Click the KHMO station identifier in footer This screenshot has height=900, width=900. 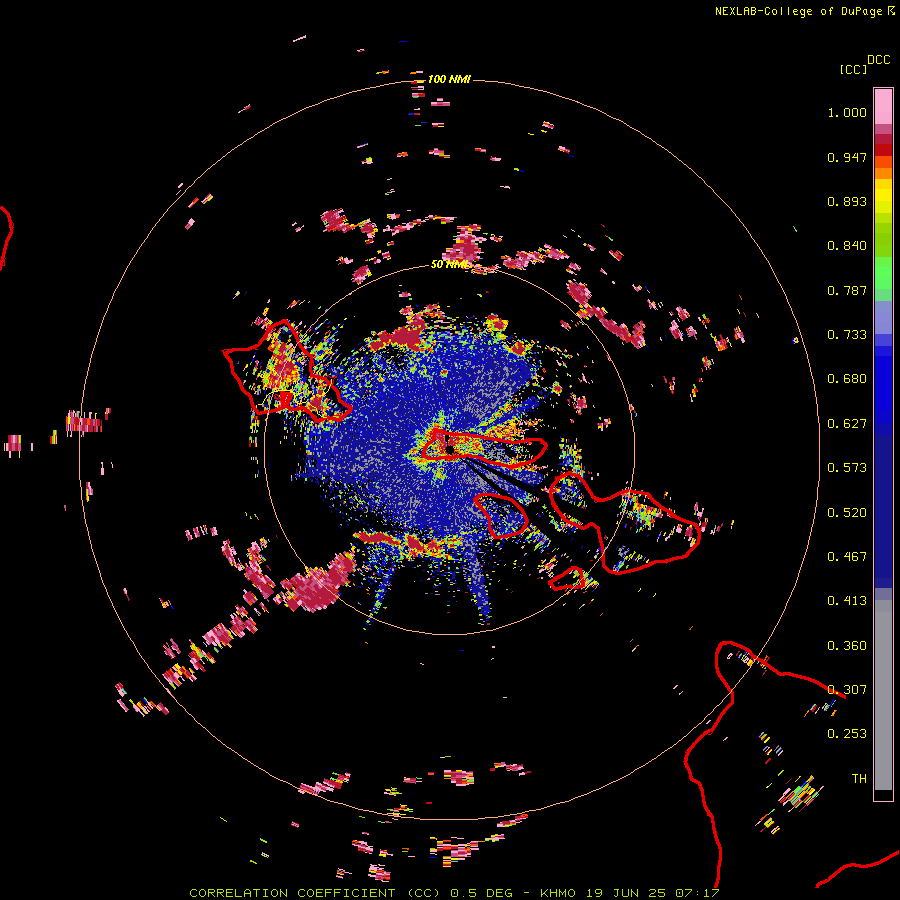[x=558, y=893]
